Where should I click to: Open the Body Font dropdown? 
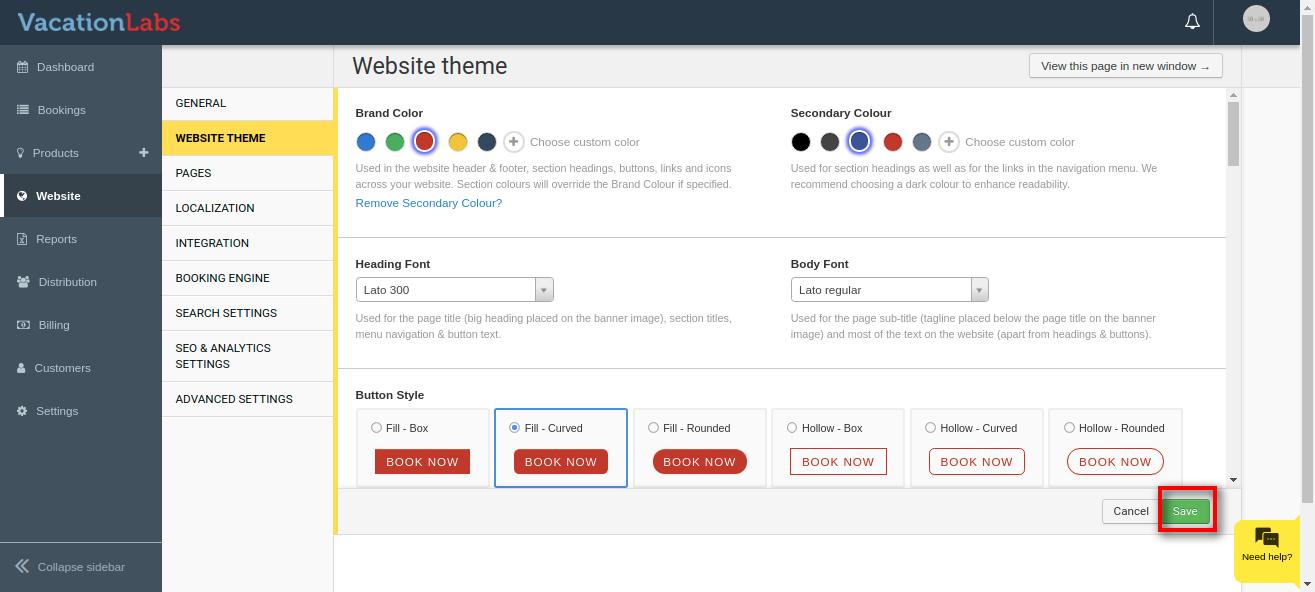(889, 290)
